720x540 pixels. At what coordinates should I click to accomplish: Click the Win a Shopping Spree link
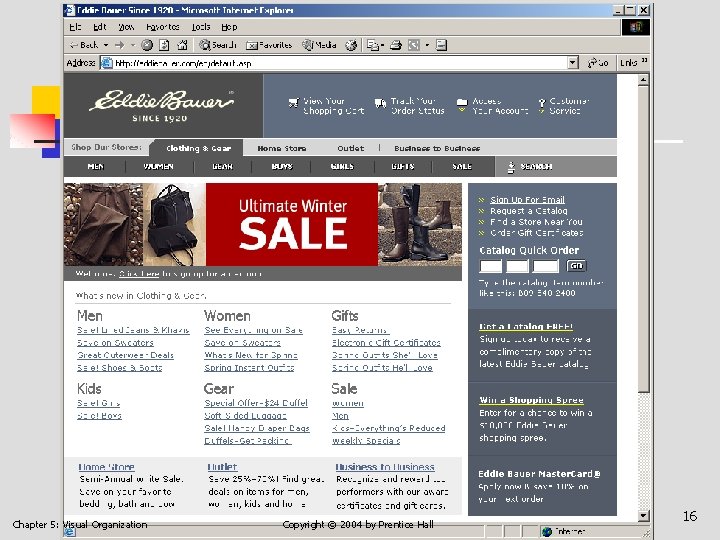[531, 400]
